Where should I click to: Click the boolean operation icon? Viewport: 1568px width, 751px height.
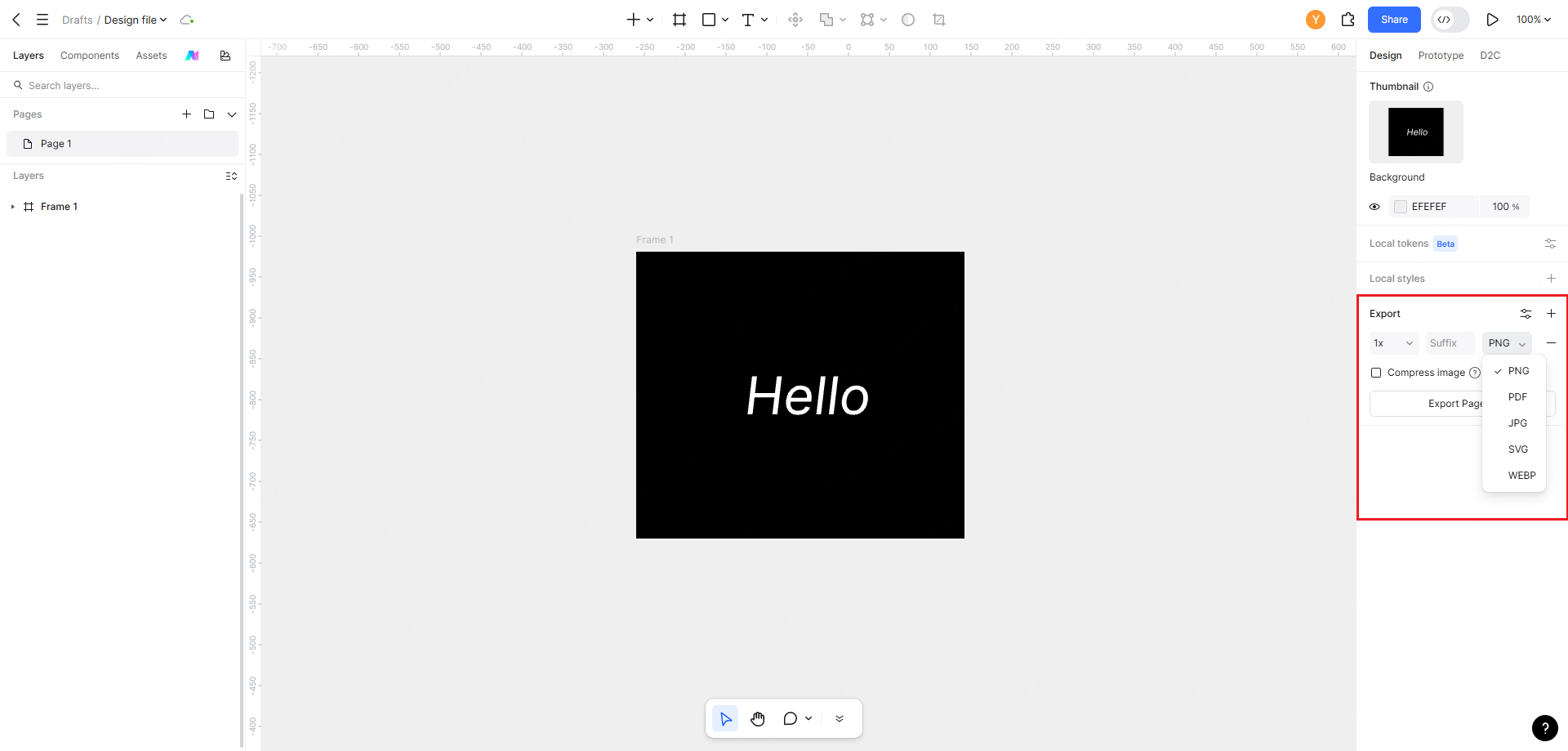[x=826, y=20]
